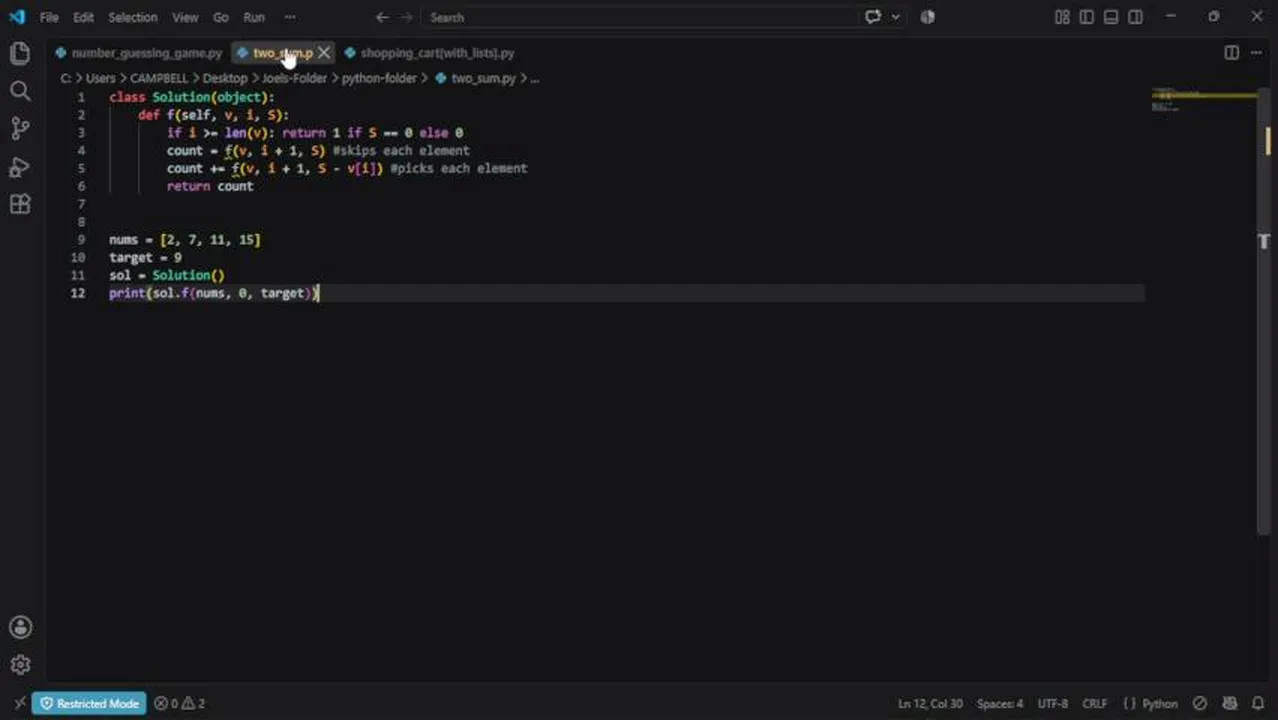1278x720 pixels.
Task: Open the Run menu
Action: tap(254, 17)
